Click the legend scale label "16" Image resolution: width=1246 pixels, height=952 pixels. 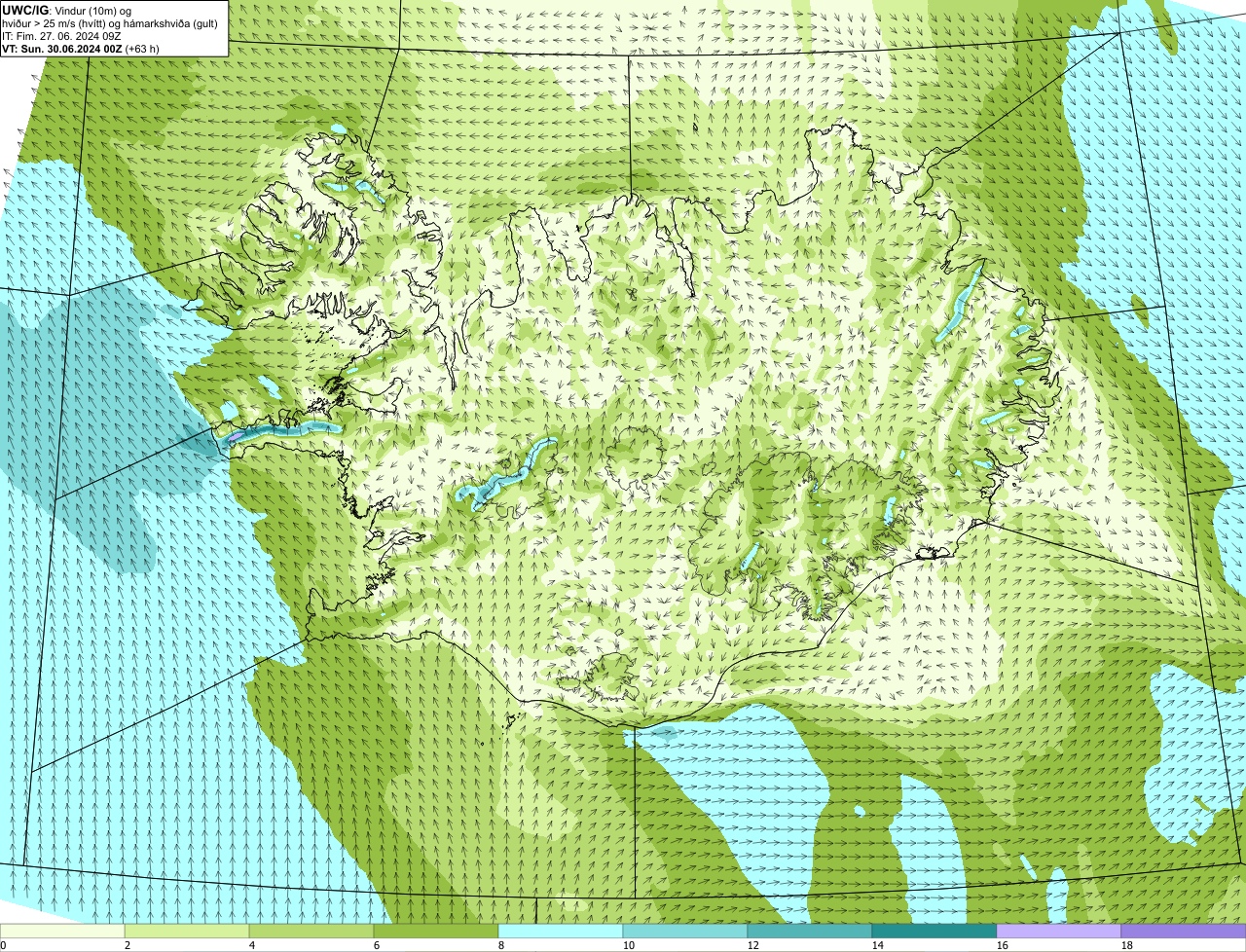pos(1003,945)
